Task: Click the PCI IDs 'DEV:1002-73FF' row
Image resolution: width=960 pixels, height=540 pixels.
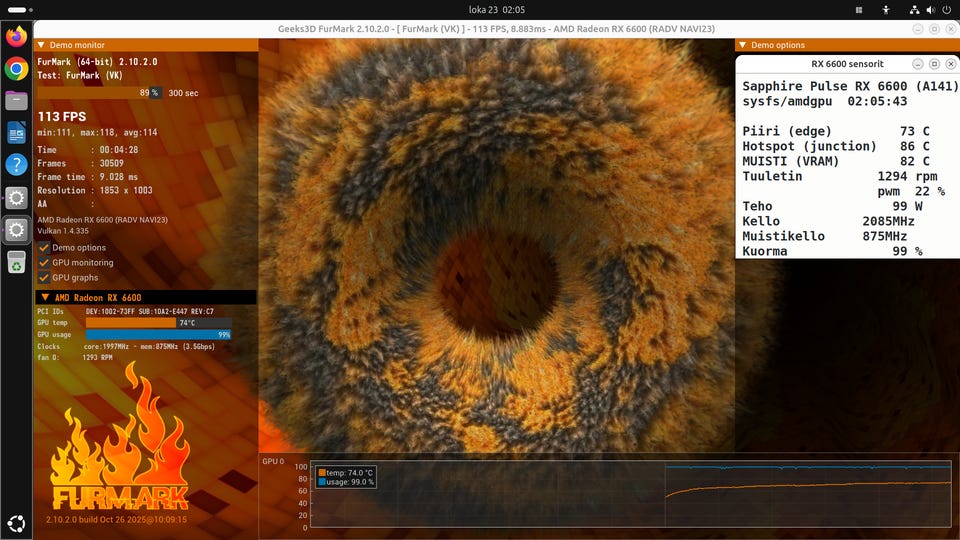Action: pyautogui.click(x=126, y=312)
